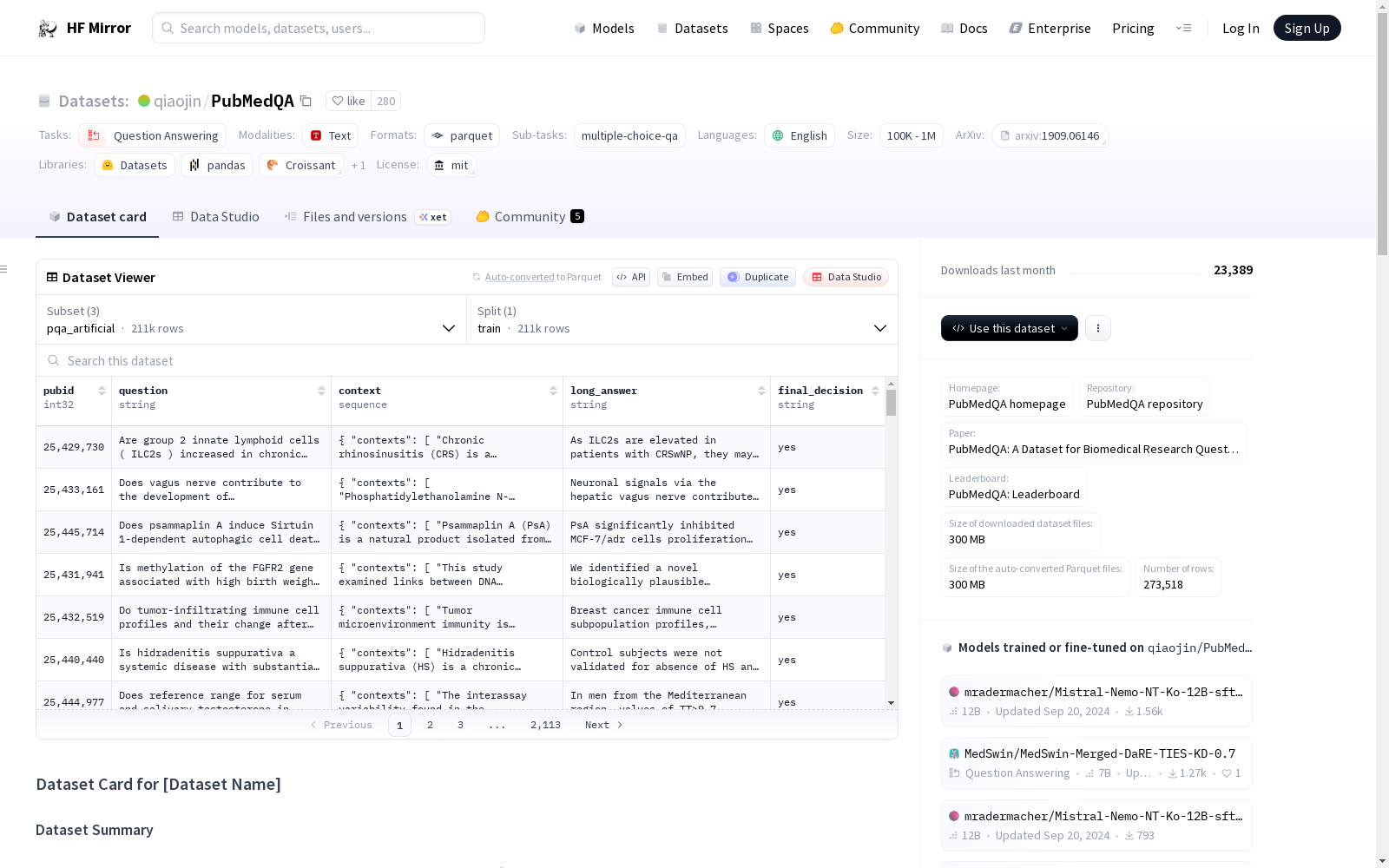Click the heart like button
Viewport: 1389px width, 868px height.
pyautogui.click(x=348, y=102)
